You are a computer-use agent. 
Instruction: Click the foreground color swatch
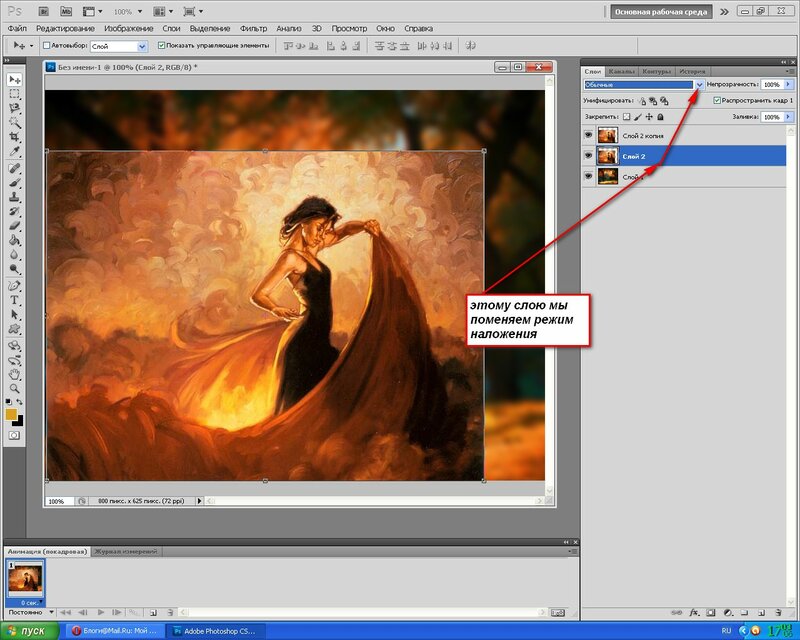pos(11,414)
